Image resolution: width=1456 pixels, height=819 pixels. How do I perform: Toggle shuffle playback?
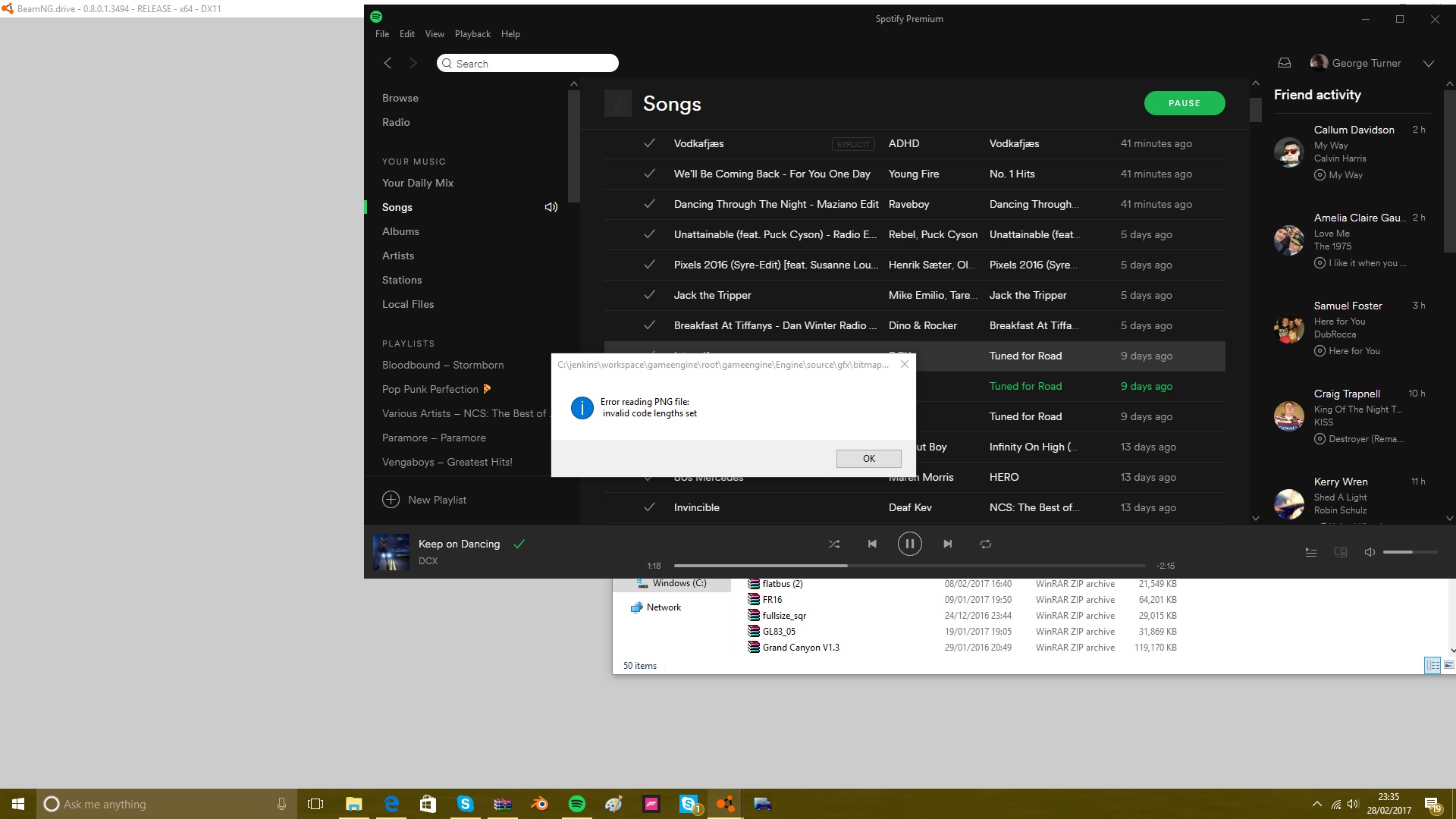pos(834,544)
